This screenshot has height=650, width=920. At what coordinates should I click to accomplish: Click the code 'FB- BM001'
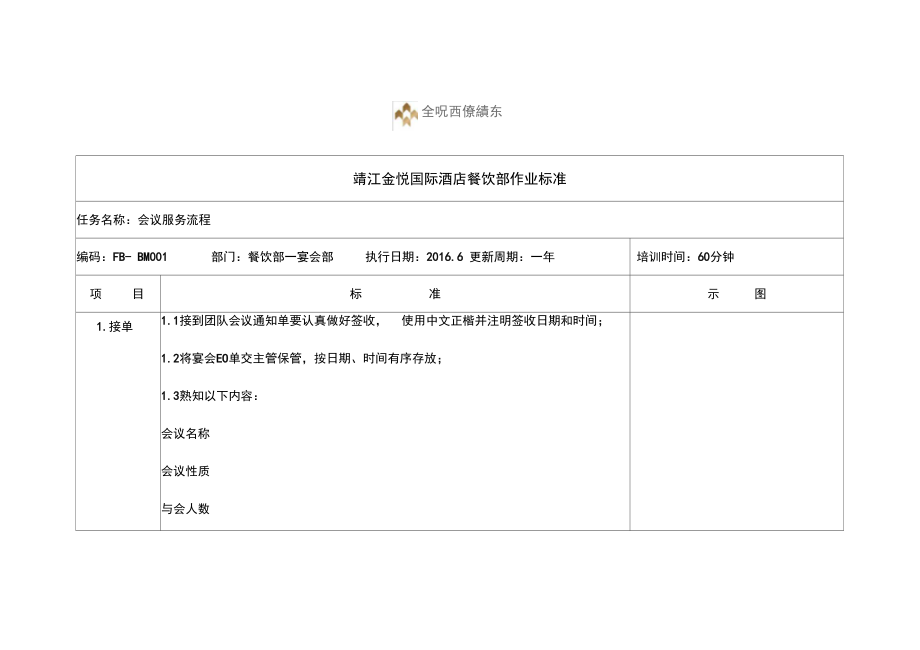click(140, 257)
